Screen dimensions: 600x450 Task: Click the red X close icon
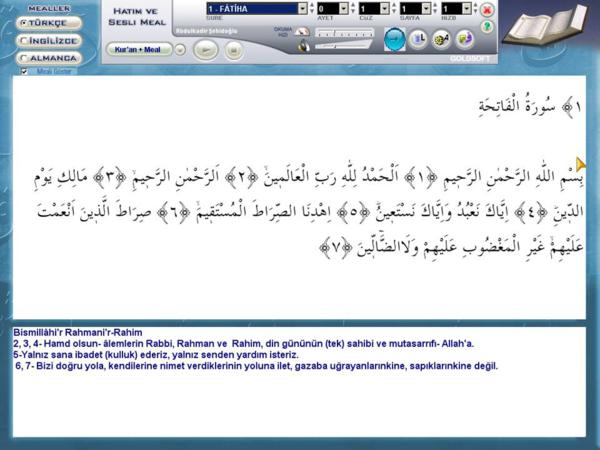pyautogui.click(x=487, y=9)
